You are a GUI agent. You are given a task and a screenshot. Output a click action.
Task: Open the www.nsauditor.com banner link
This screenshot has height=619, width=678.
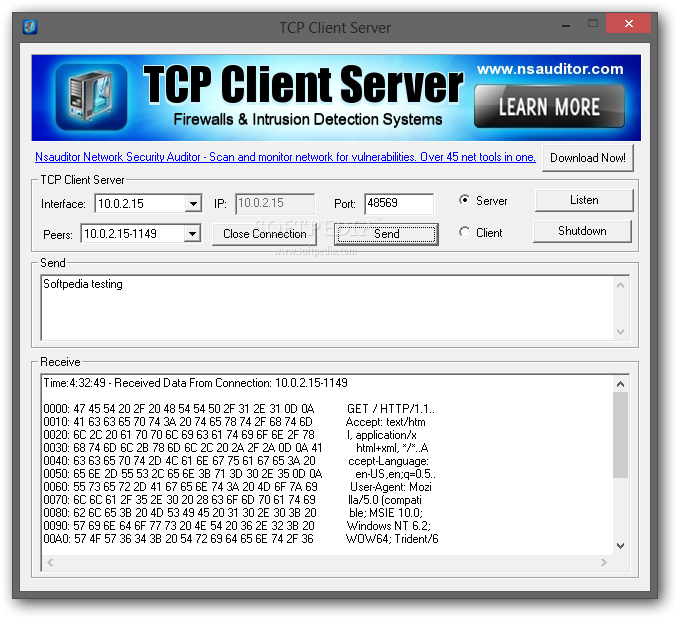pos(550,69)
